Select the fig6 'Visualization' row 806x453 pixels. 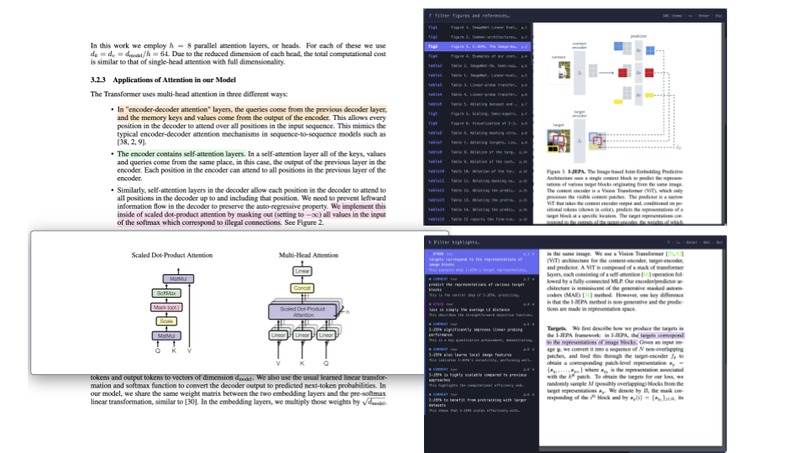478,123
